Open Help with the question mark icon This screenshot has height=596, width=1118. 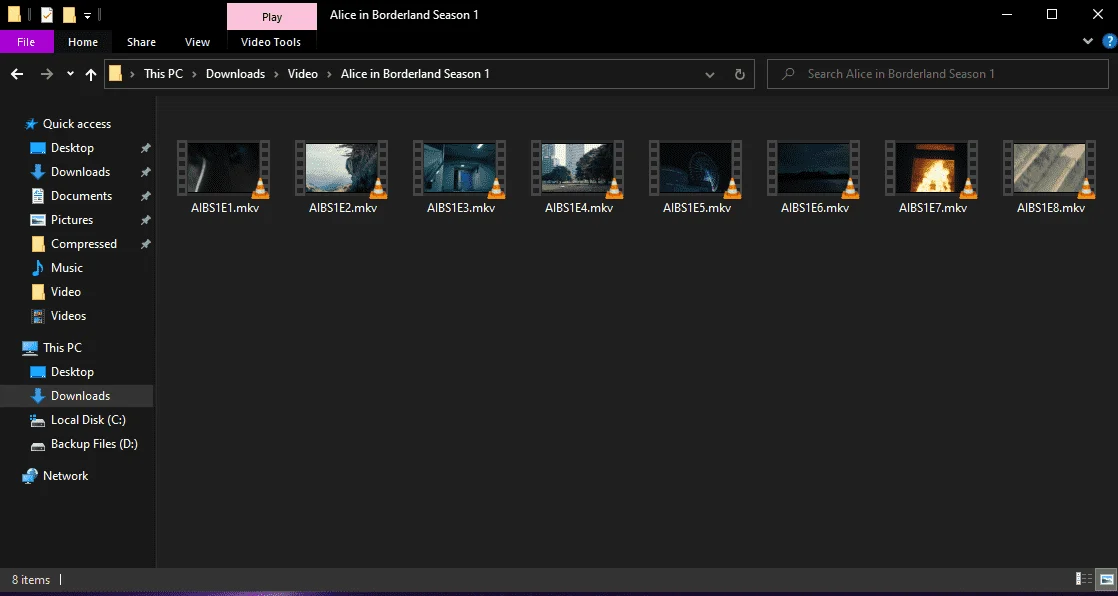[x=1107, y=41]
